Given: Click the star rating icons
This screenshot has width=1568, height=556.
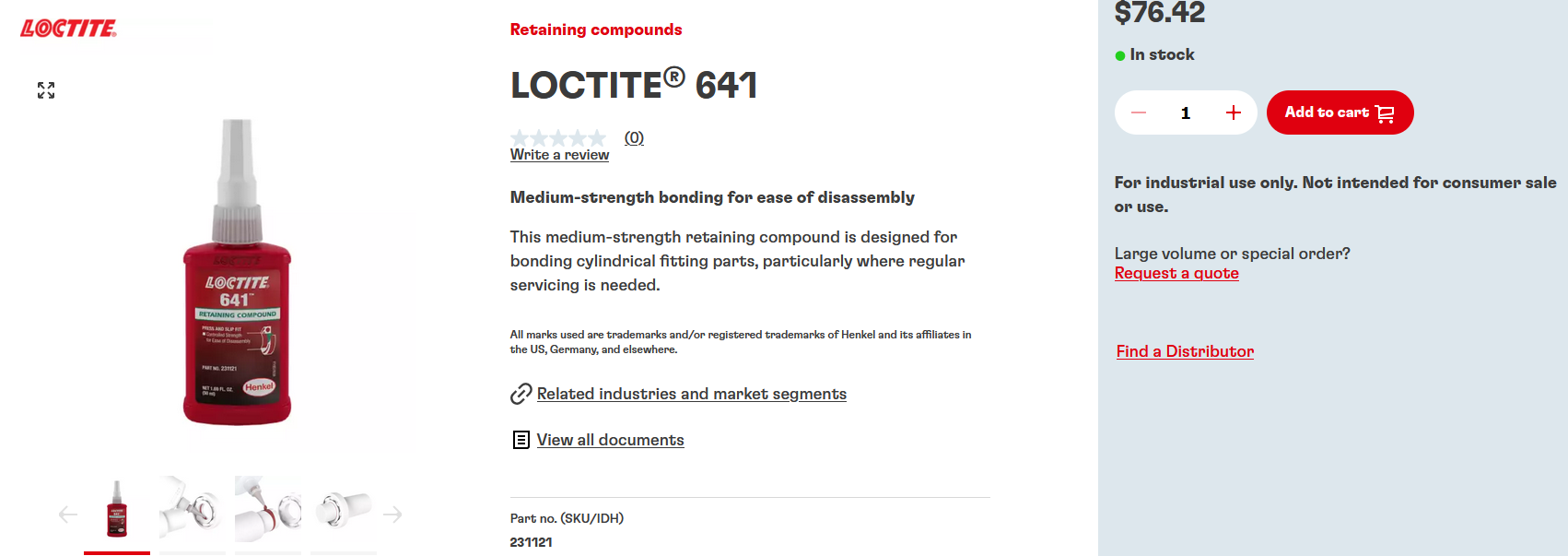Looking at the screenshot, I should click(x=558, y=138).
